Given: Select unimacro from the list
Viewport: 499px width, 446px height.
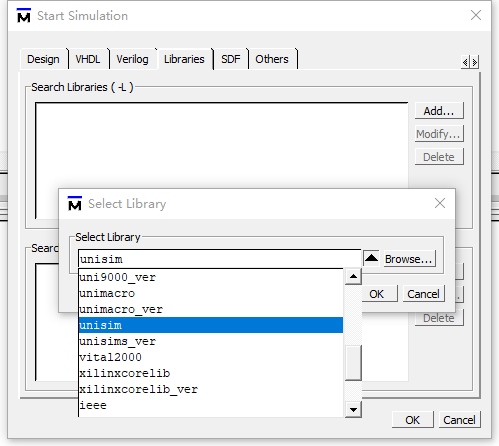Looking at the screenshot, I should coord(211,293).
